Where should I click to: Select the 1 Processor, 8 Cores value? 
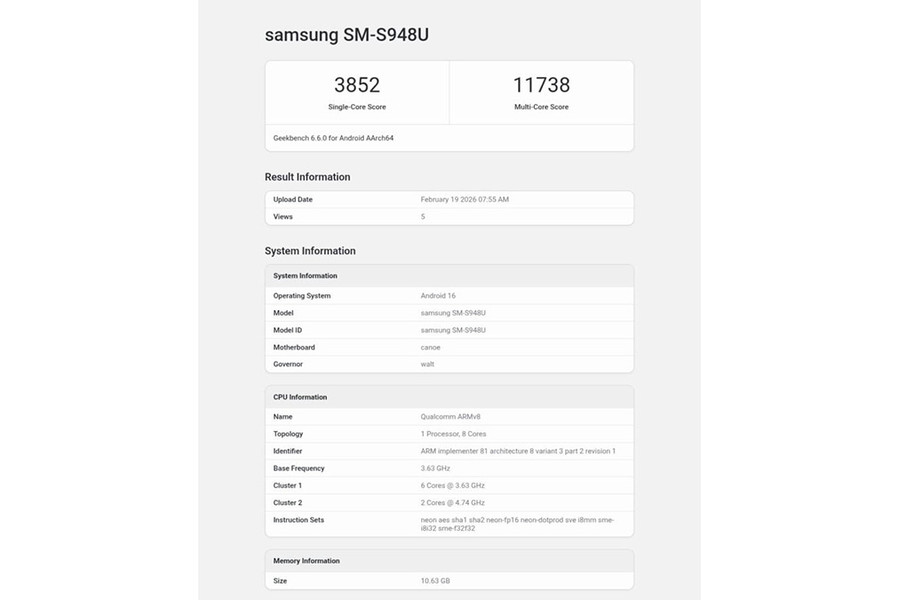tap(453, 434)
